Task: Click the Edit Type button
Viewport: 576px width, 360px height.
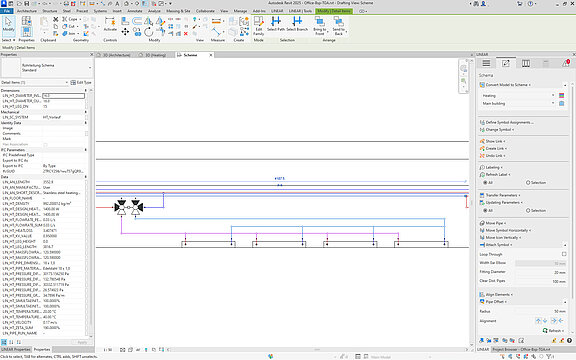Action: 81,83
